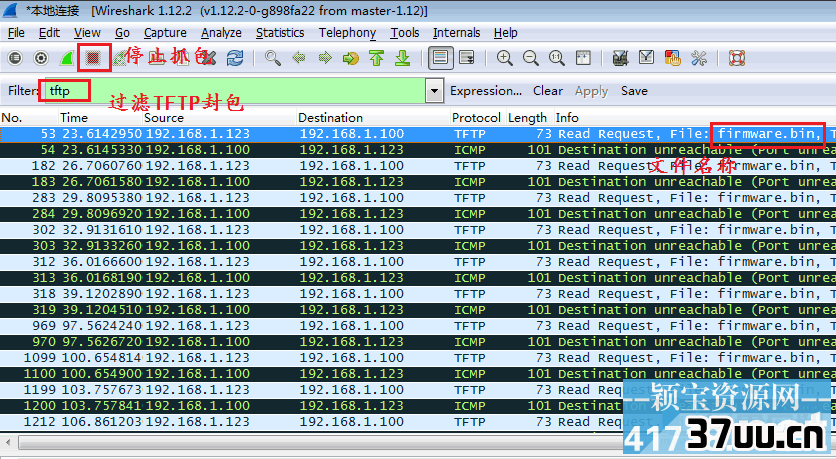Open display filters dialog icon
Image resolution: width=836 pixels, height=459 pixels.
pos(646,58)
